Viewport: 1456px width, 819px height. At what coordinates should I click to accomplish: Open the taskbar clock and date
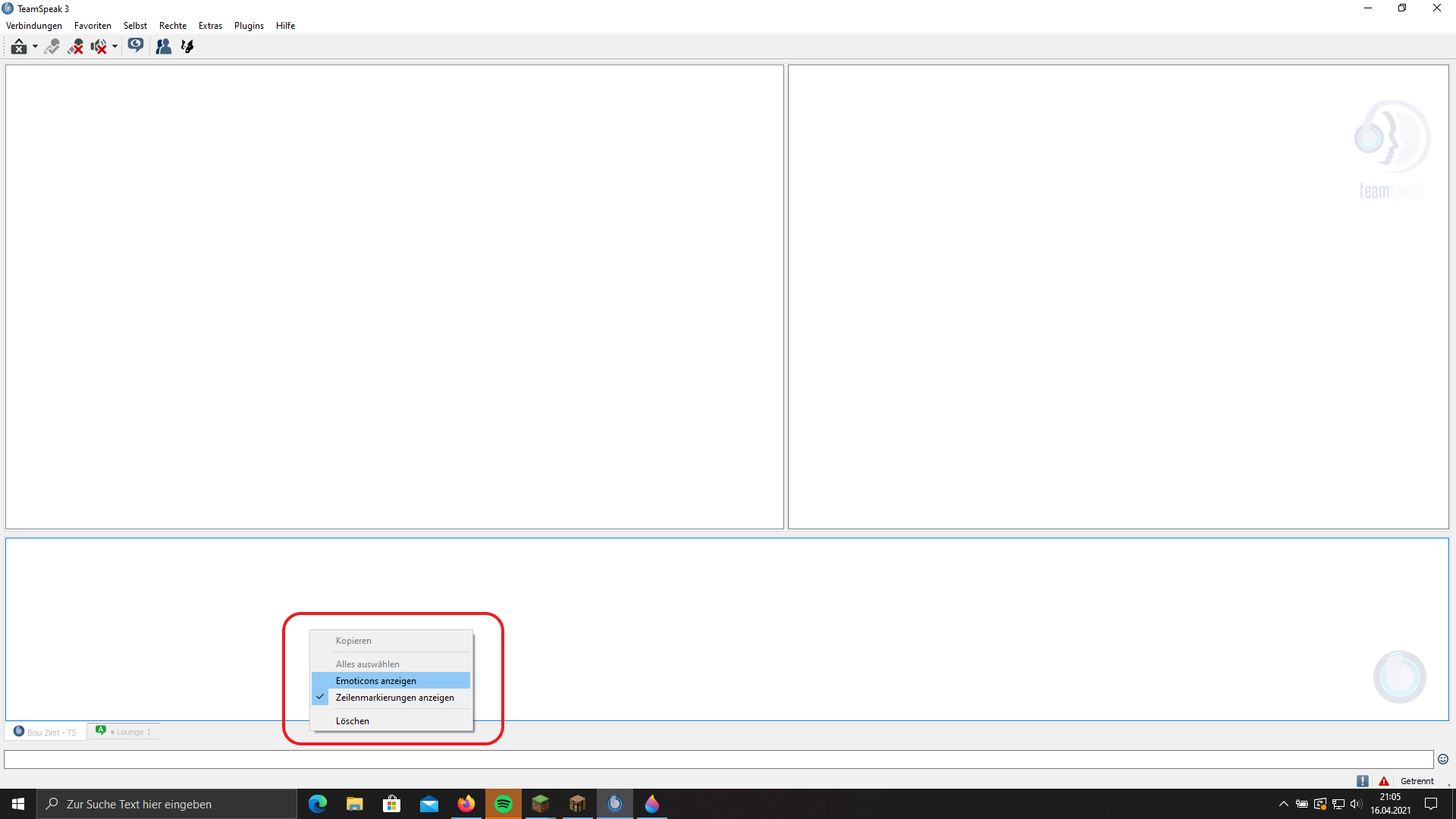[x=1391, y=804]
